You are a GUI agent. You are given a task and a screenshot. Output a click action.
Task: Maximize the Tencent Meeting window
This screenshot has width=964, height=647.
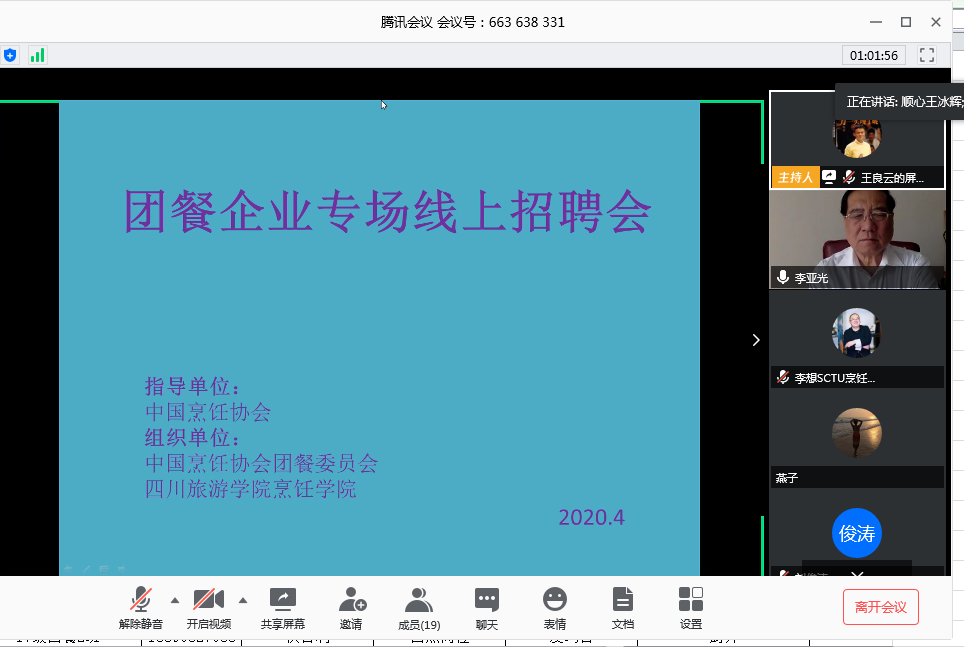point(906,22)
